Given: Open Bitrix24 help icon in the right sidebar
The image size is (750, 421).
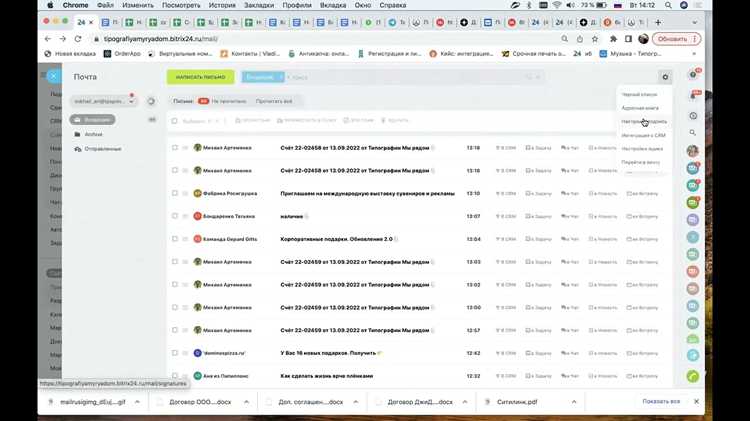Looking at the screenshot, I should pyautogui.click(x=693, y=75).
